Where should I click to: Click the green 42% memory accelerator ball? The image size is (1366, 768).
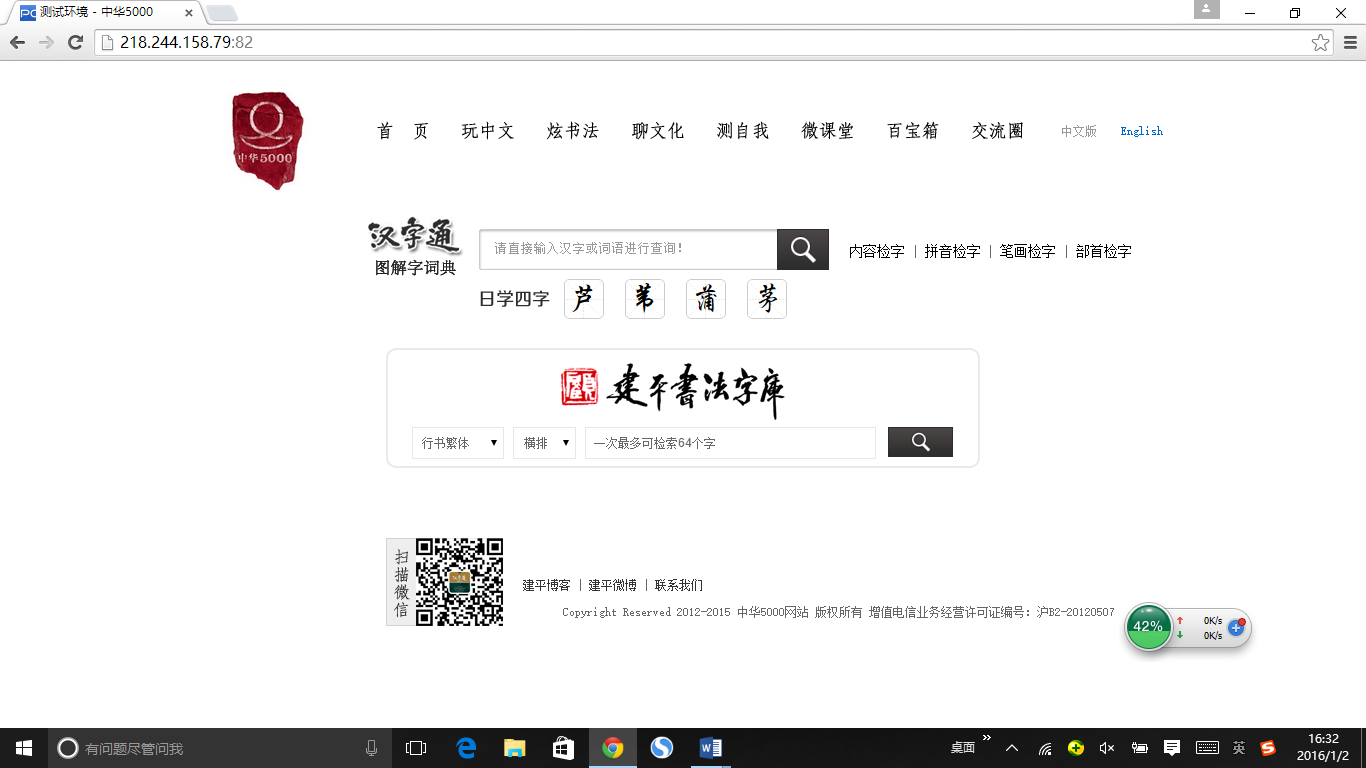tap(1148, 627)
